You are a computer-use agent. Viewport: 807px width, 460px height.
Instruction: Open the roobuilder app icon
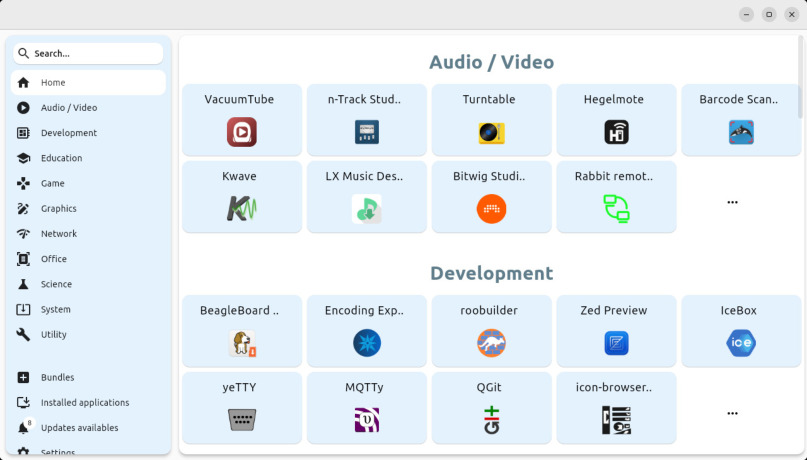pyautogui.click(x=491, y=343)
